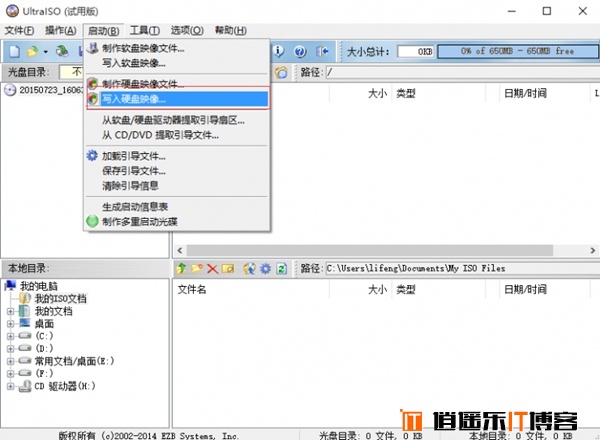600x440 pixels.
Task: Click the 光盘目录 bootable status box
Action: (71, 72)
